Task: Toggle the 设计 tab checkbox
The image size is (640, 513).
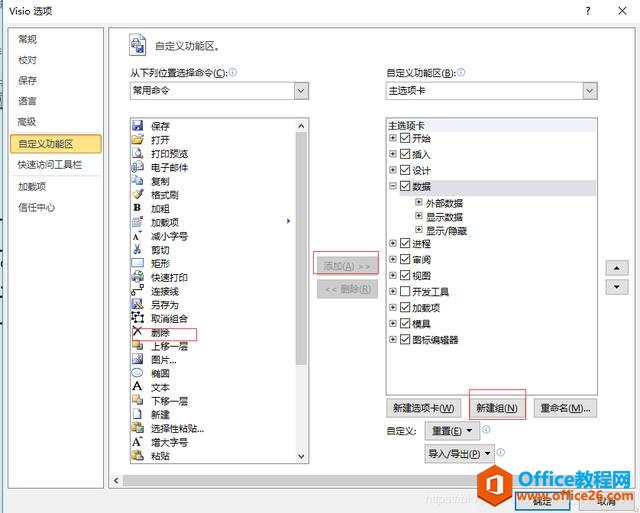Action: [405, 170]
